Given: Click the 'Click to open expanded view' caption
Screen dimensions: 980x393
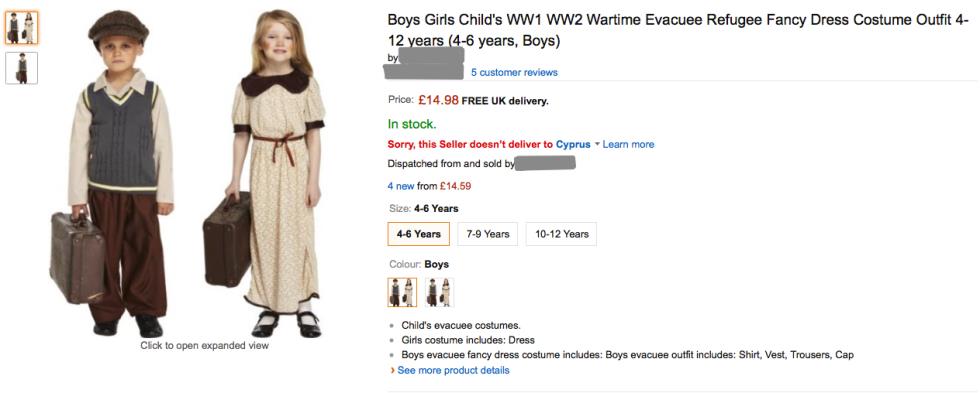Looking at the screenshot, I should coord(204,346).
